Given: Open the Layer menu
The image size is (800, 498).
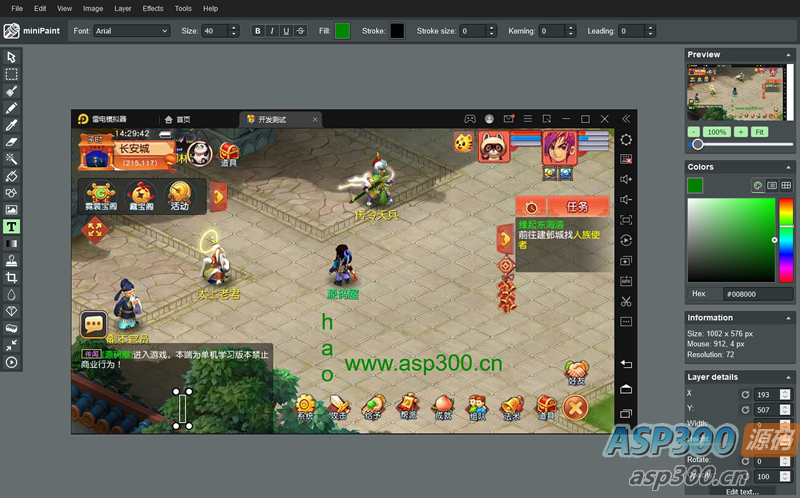Looking at the screenshot, I should tap(122, 8).
